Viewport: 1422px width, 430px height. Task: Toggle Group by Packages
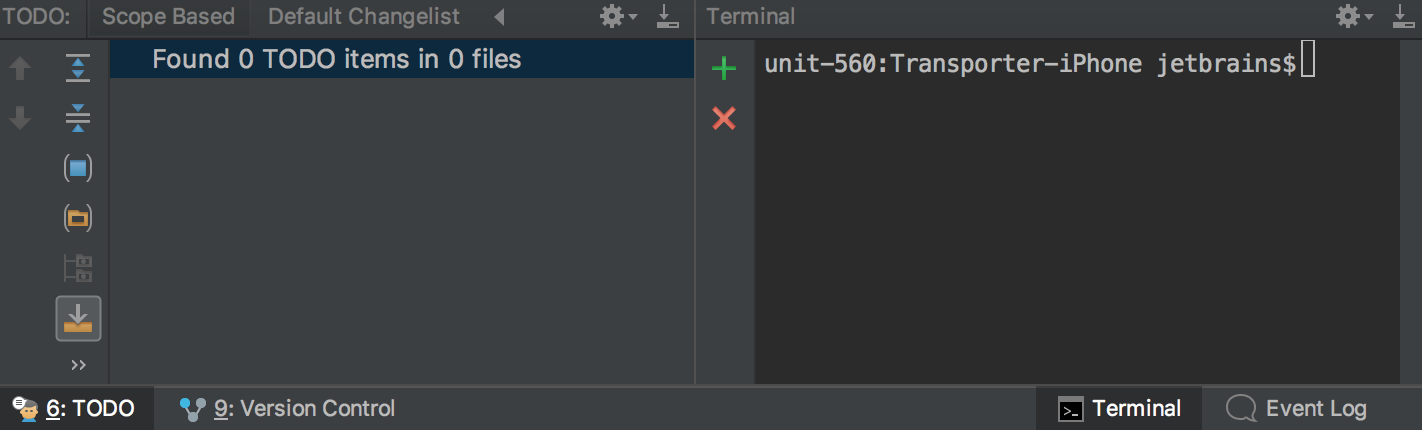(78, 218)
